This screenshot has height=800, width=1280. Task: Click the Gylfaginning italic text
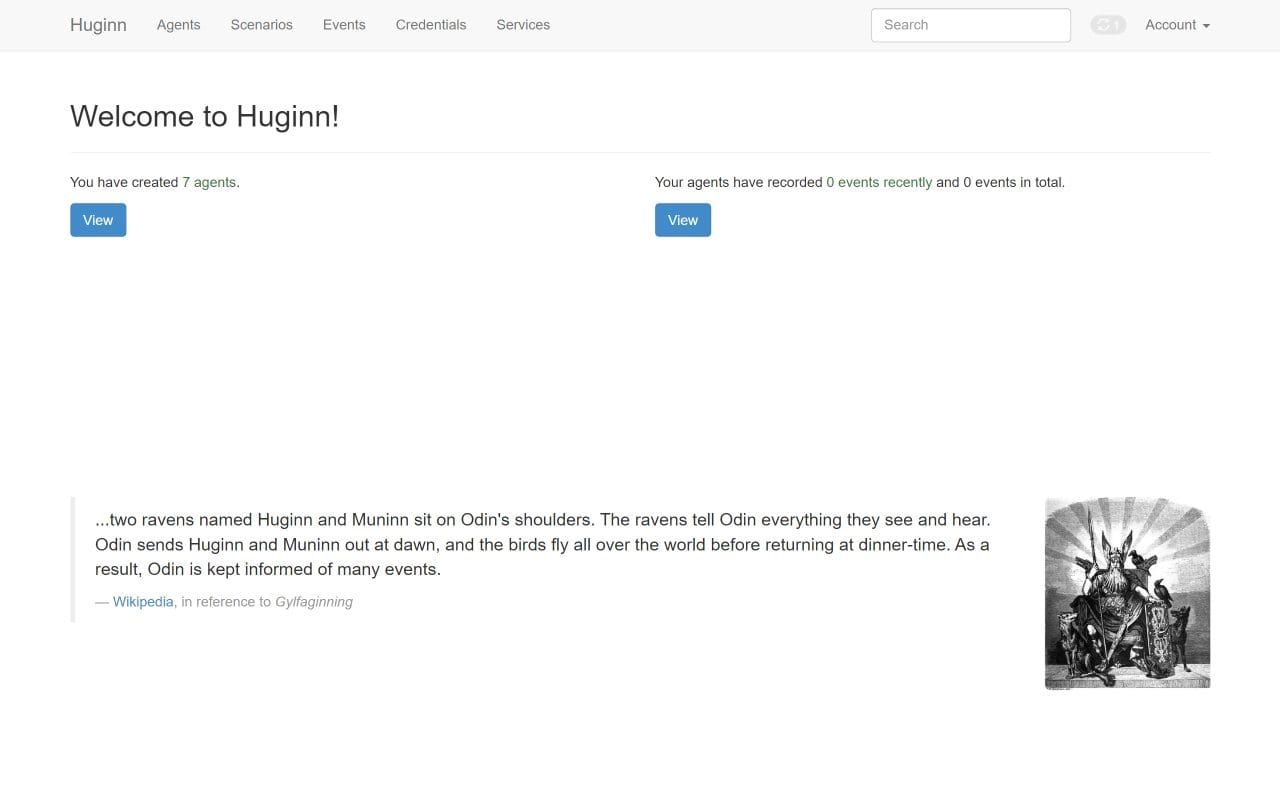[x=313, y=601]
